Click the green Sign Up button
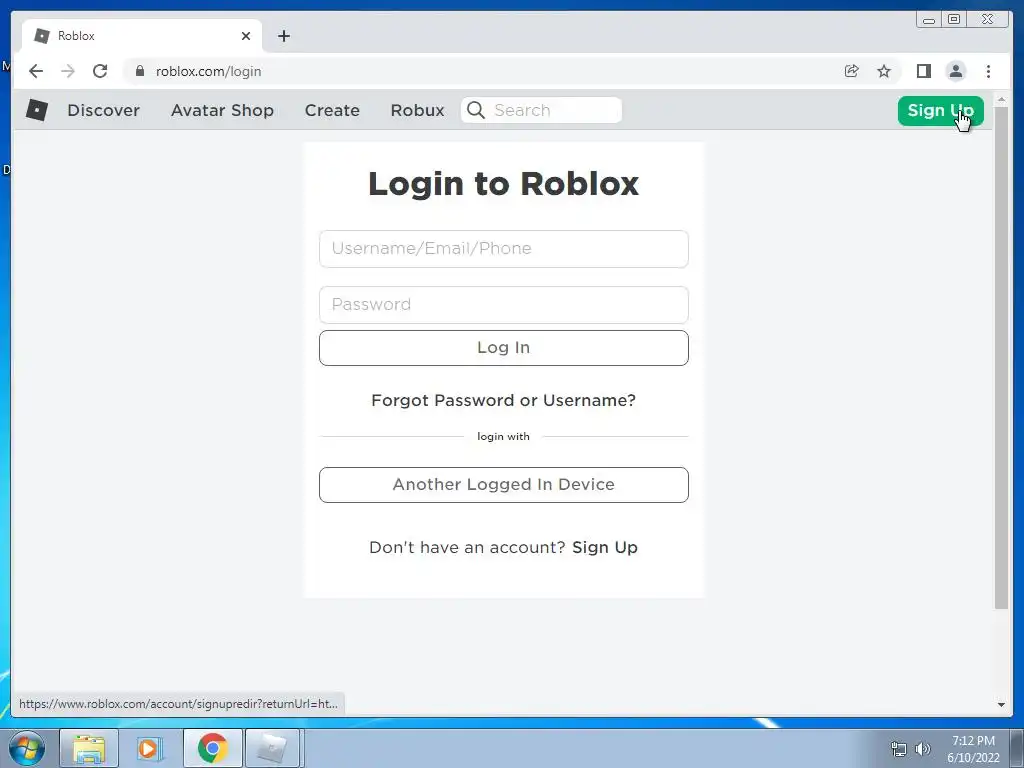 coord(940,110)
